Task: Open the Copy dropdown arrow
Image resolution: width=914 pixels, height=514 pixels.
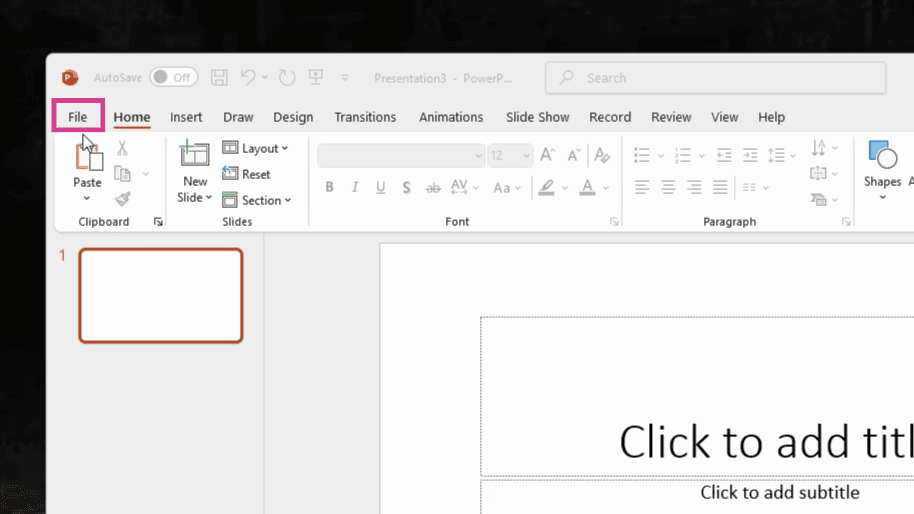Action: click(x=146, y=174)
